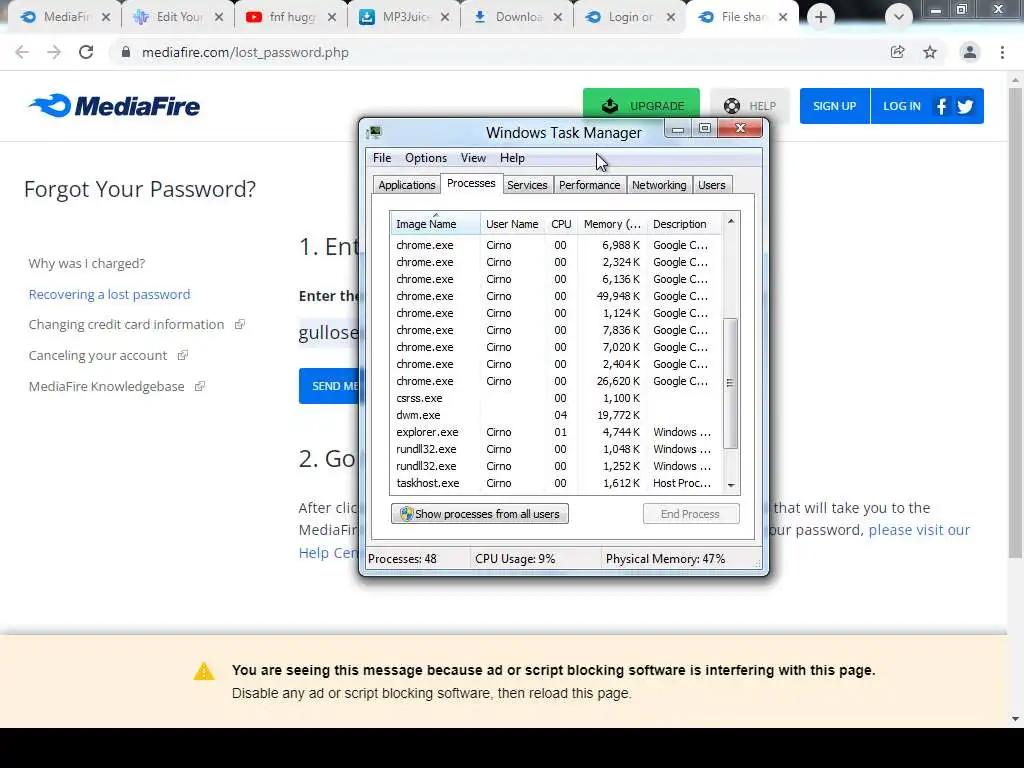This screenshot has width=1024, height=768.
Task: Click the MediaFire logo
Action: (114, 106)
